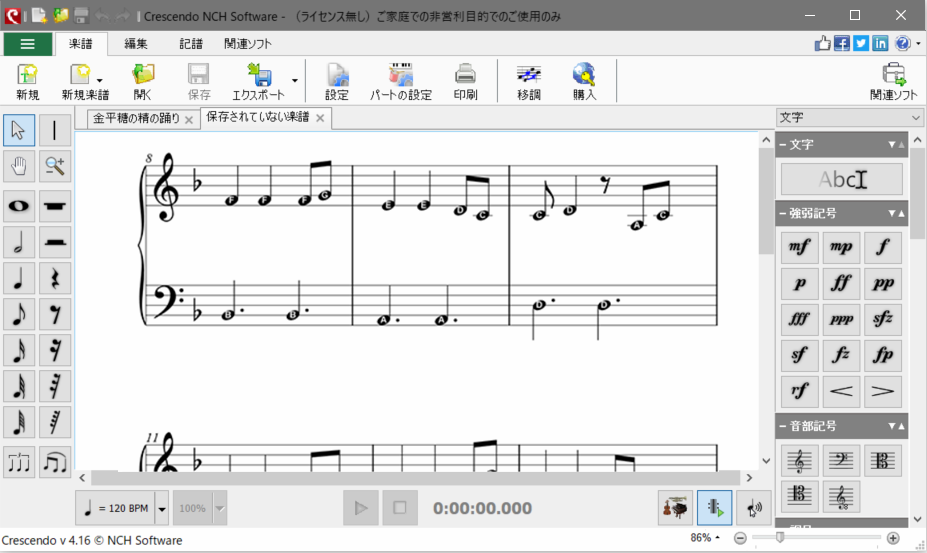
Task: Select the whole rest tool
Action: pyautogui.click(x=55, y=206)
